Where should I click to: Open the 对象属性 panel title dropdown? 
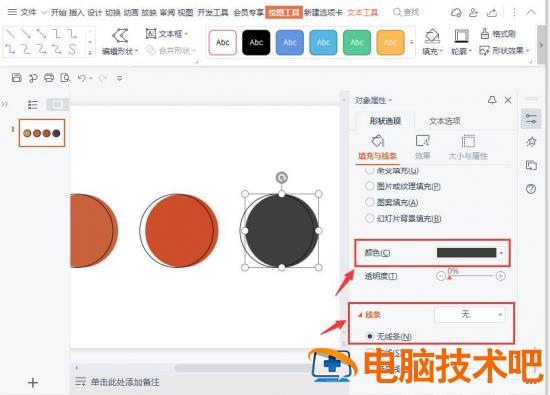pyautogui.click(x=390, y=101)
